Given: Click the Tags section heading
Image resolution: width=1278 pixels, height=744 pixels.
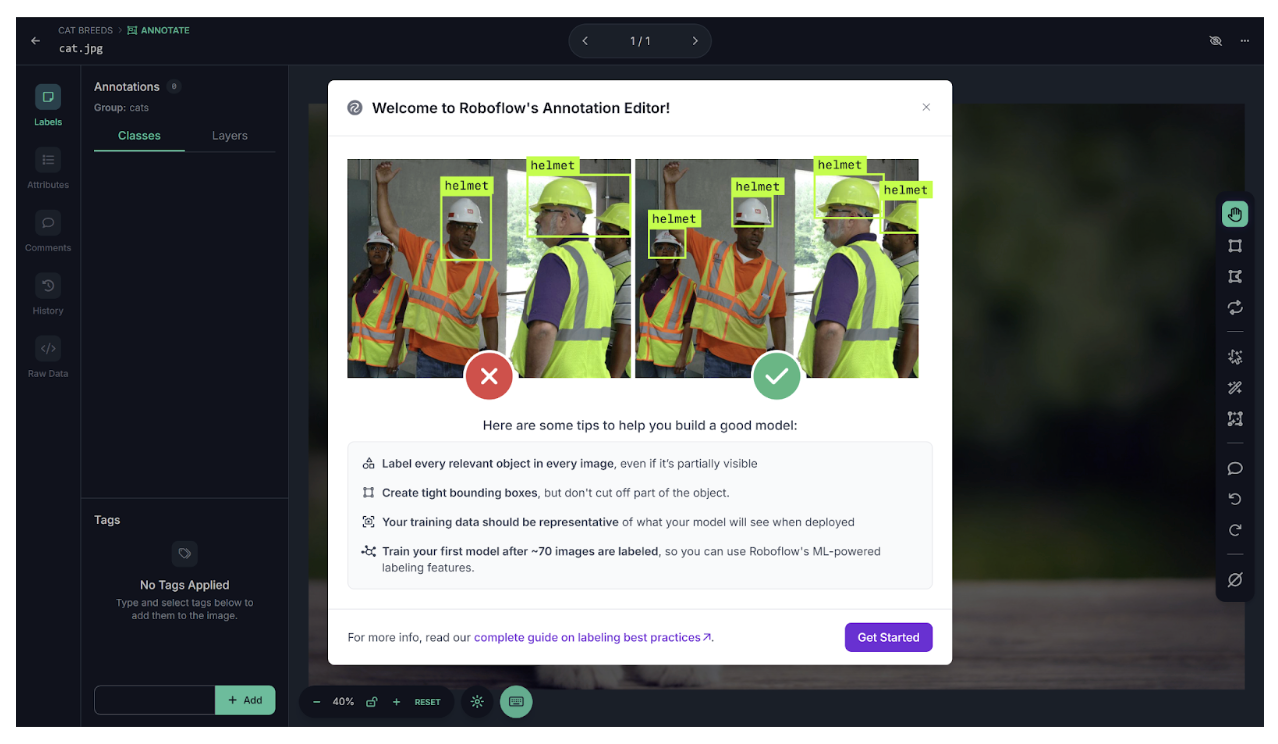Looking at the screenshot, I should (x=107, y=520).
